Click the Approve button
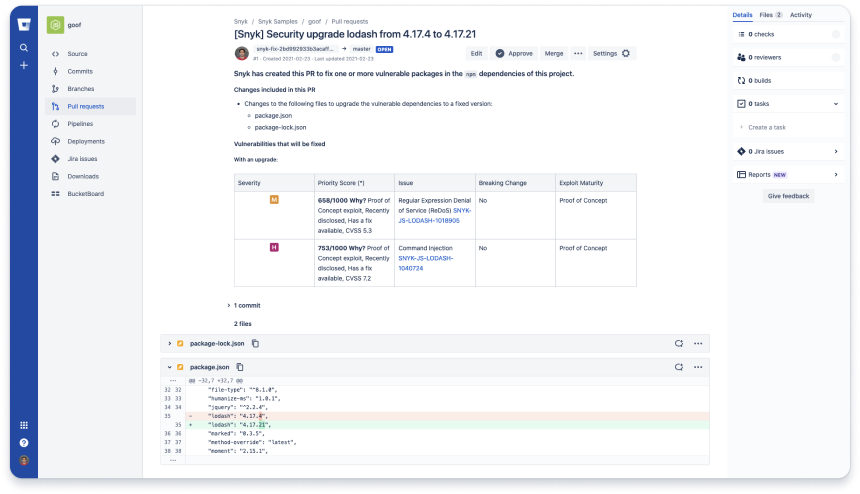This screenshot has height=494, width=860. pos(514,53)
